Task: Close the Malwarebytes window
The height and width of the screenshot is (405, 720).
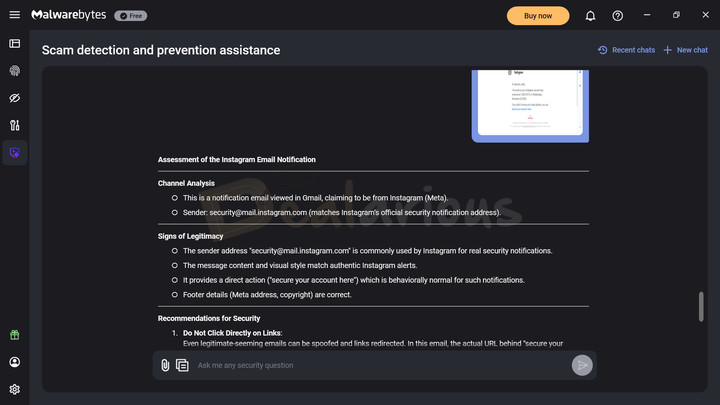Action: [706, 15]
